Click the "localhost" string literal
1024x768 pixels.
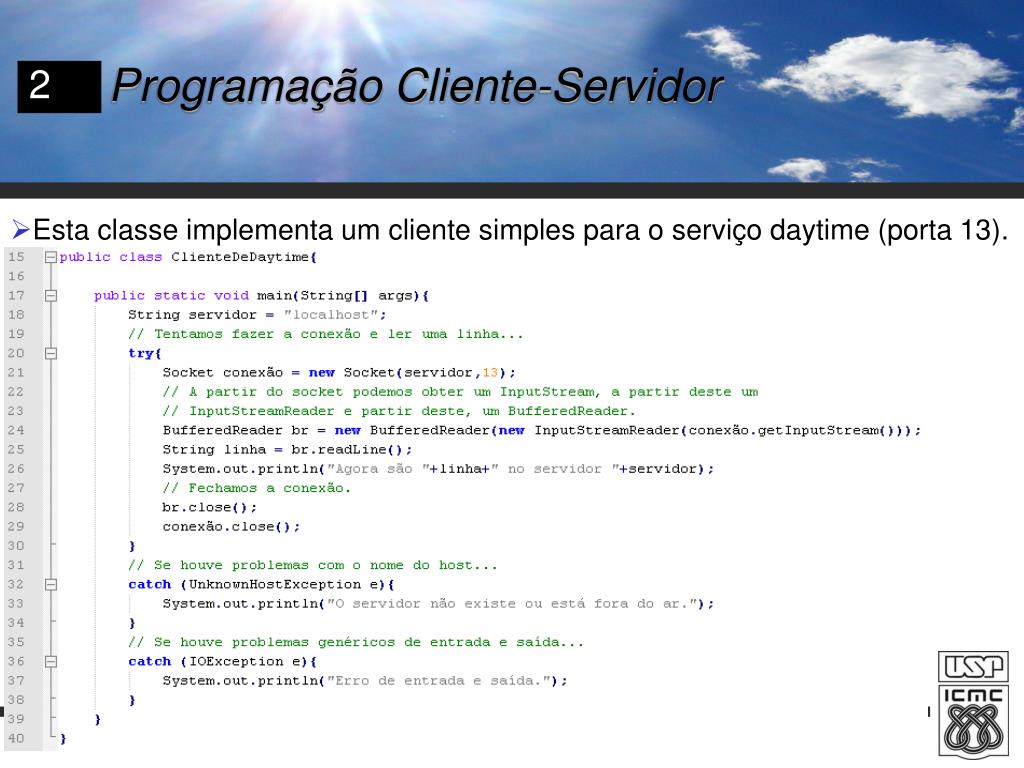tap(331, 315)
